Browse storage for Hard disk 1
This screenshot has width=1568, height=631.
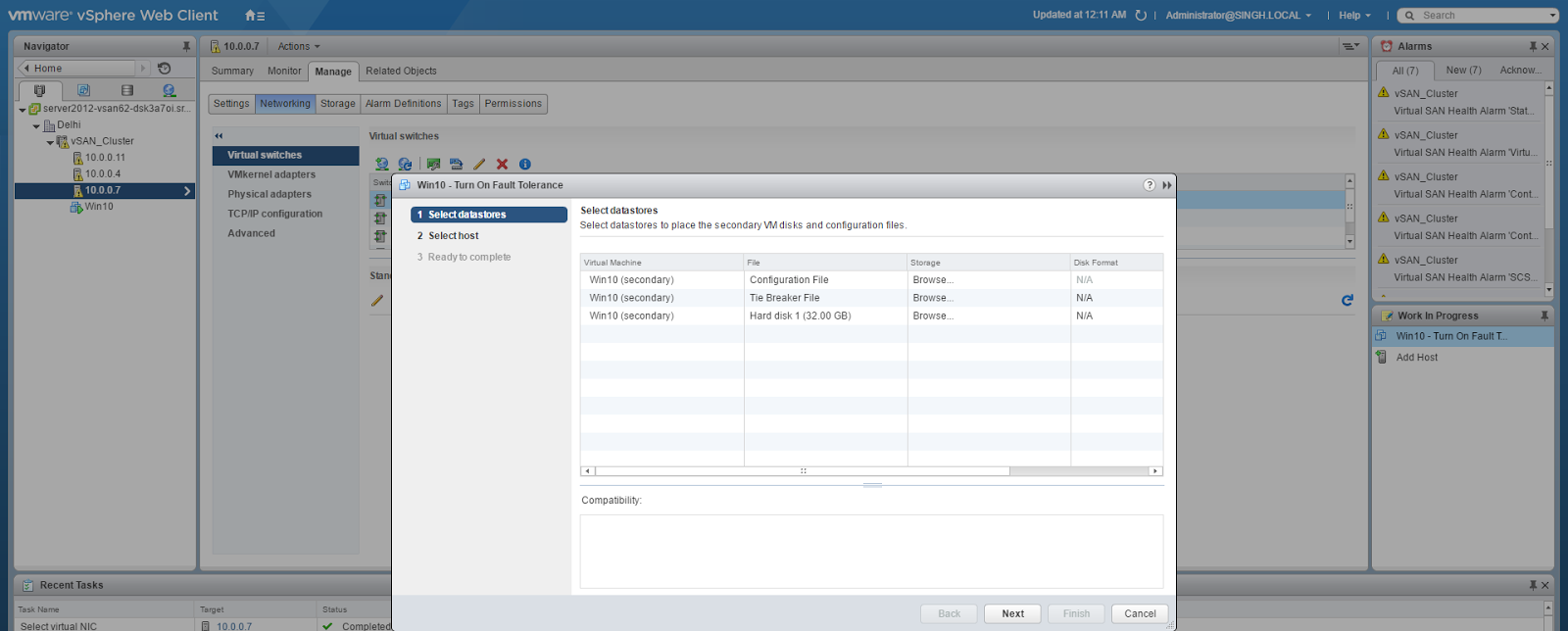click(x=932, y=315)
